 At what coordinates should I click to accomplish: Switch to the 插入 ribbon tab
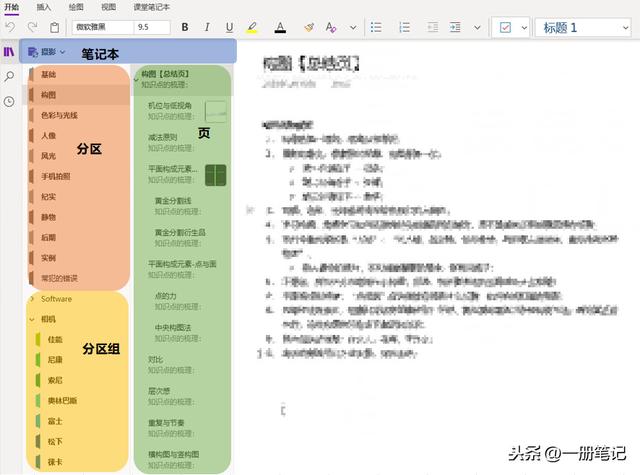point(44,7)
